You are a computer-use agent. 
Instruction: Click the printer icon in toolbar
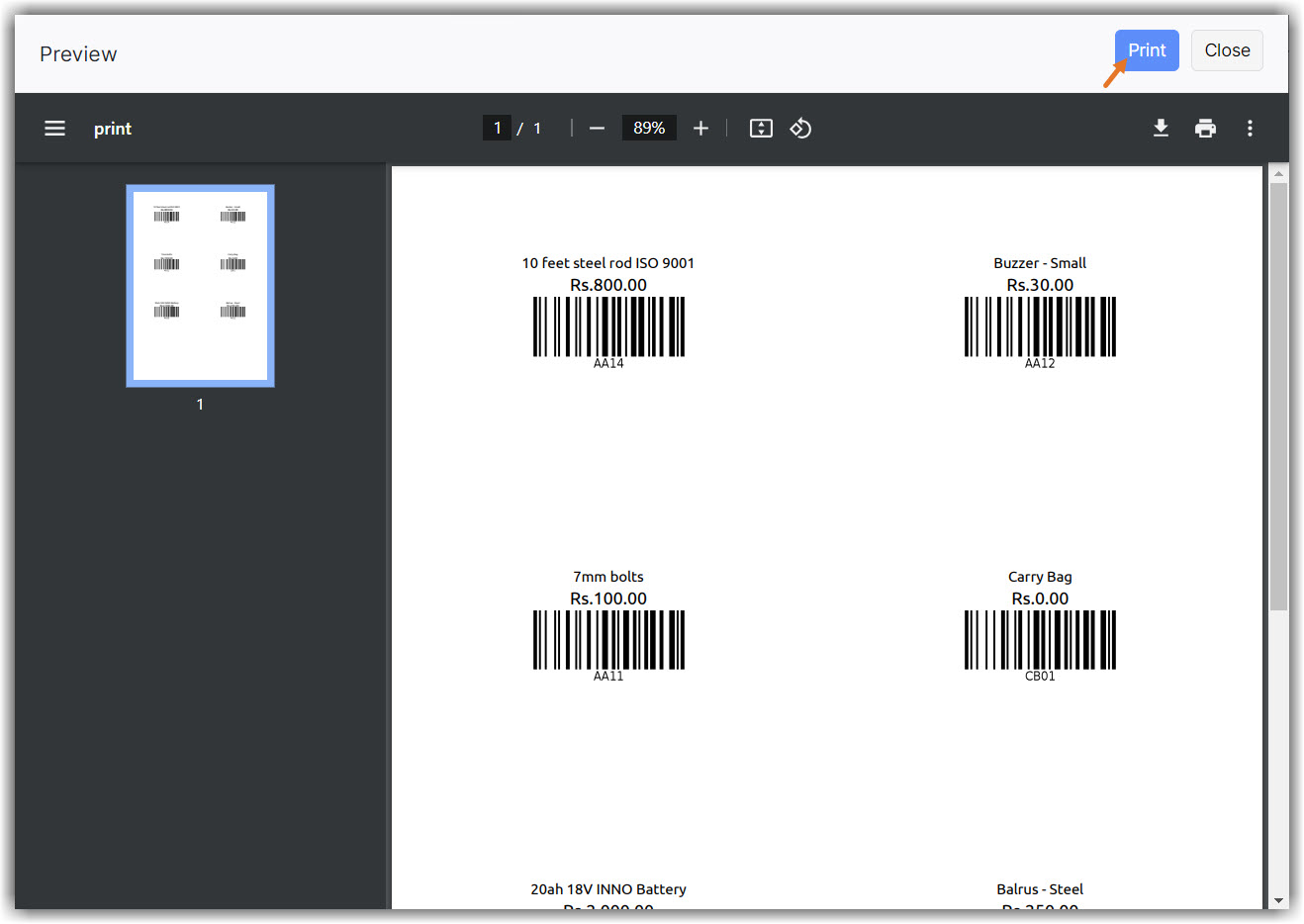[1205, 129]
